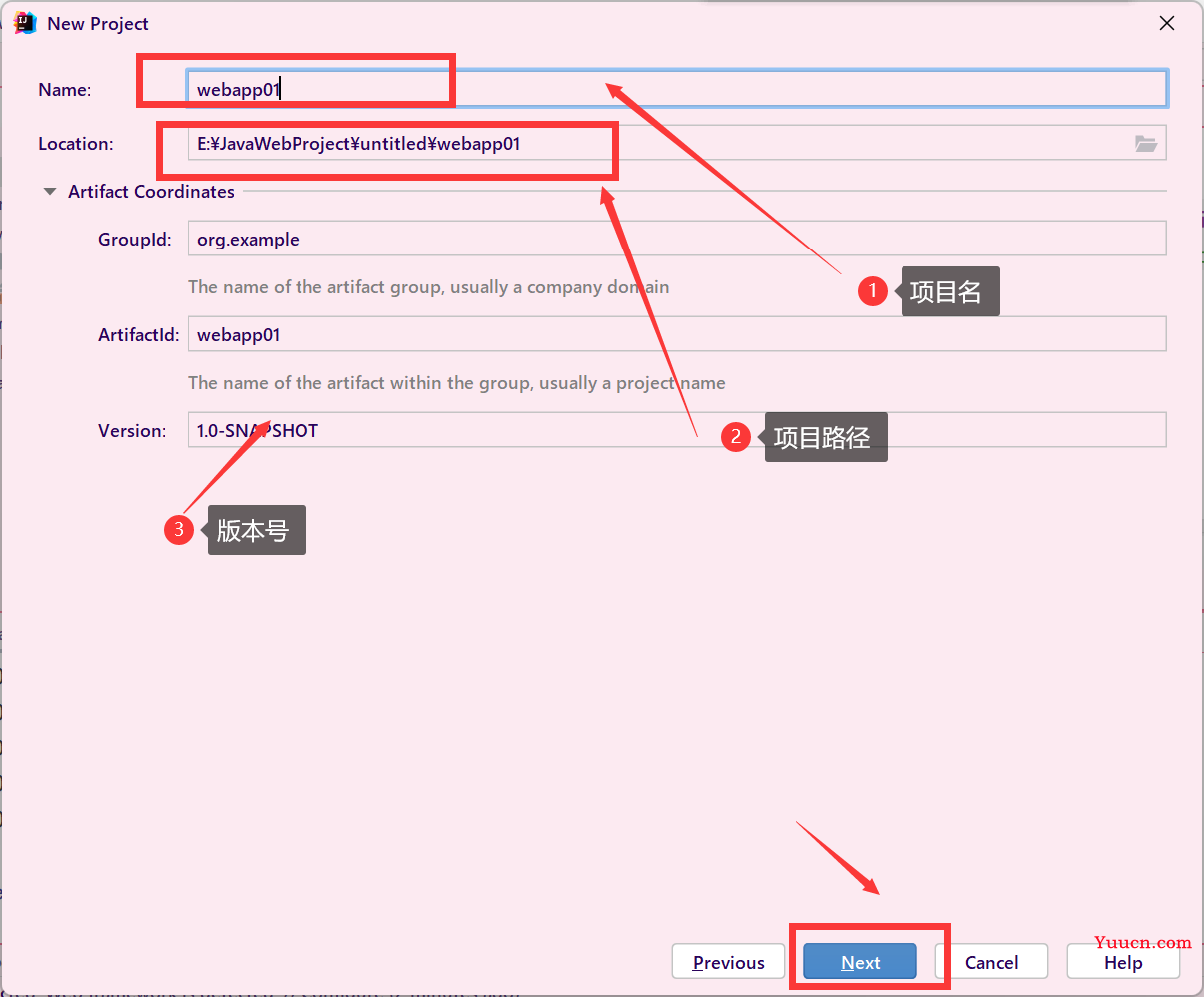Image resolution: width=1204 pixels, height=997 pixels.
Task: Click the Version field containing 1.0-SNAPSHOT
Action: (677, 430)
